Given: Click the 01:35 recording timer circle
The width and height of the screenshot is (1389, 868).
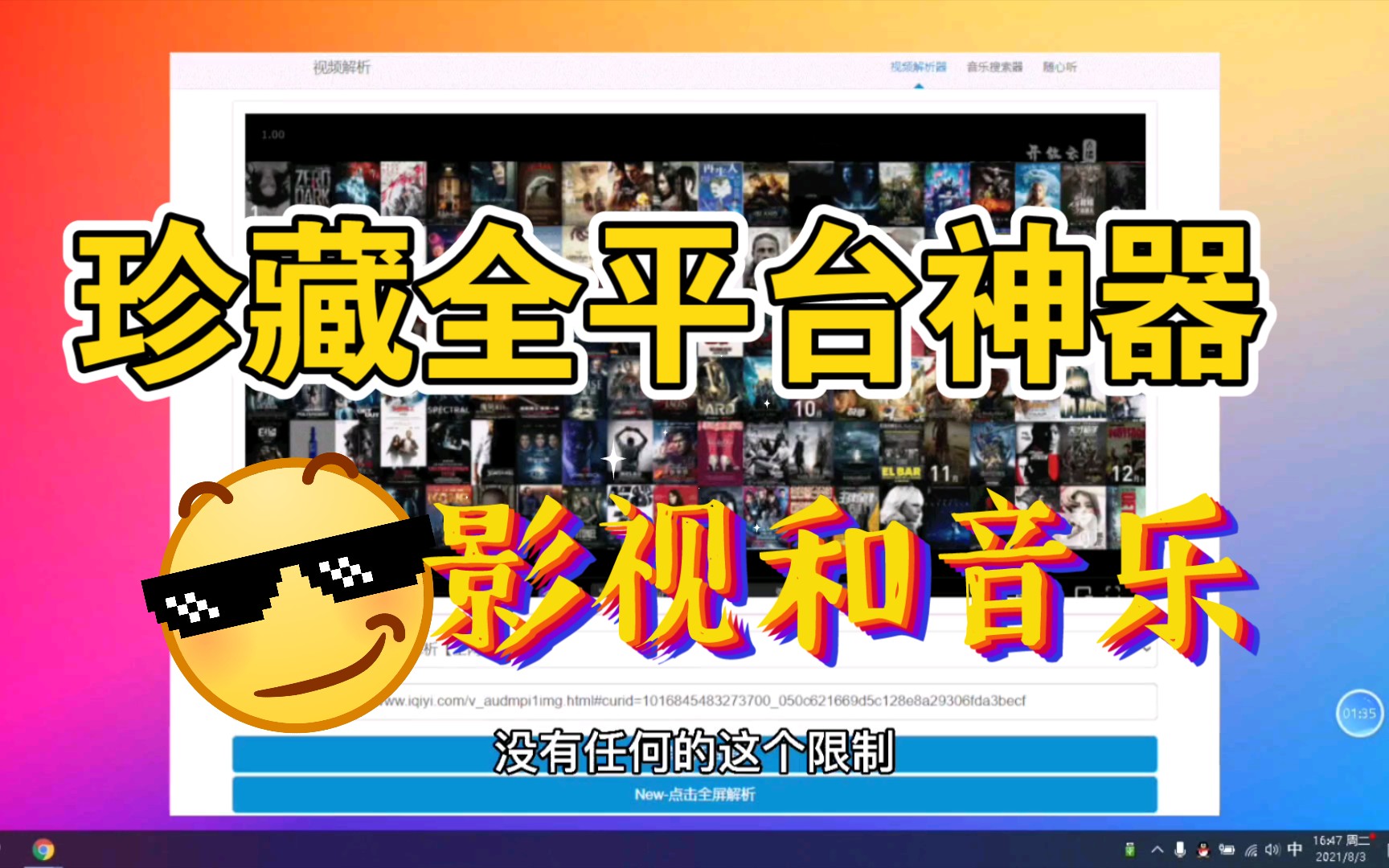Looking at the screenshot, I should point(1358,713).
